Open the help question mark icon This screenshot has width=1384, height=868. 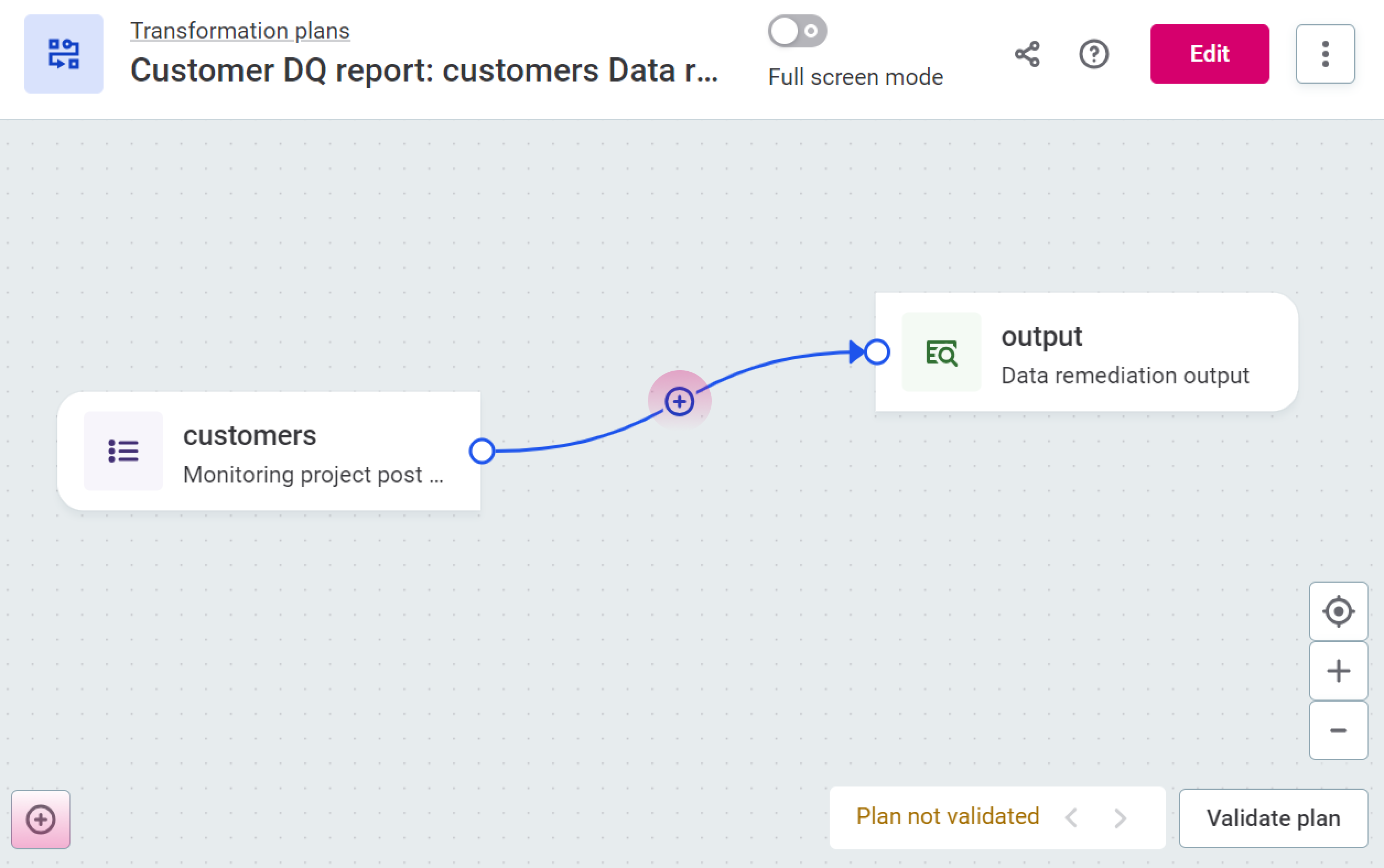point(1094,54)
